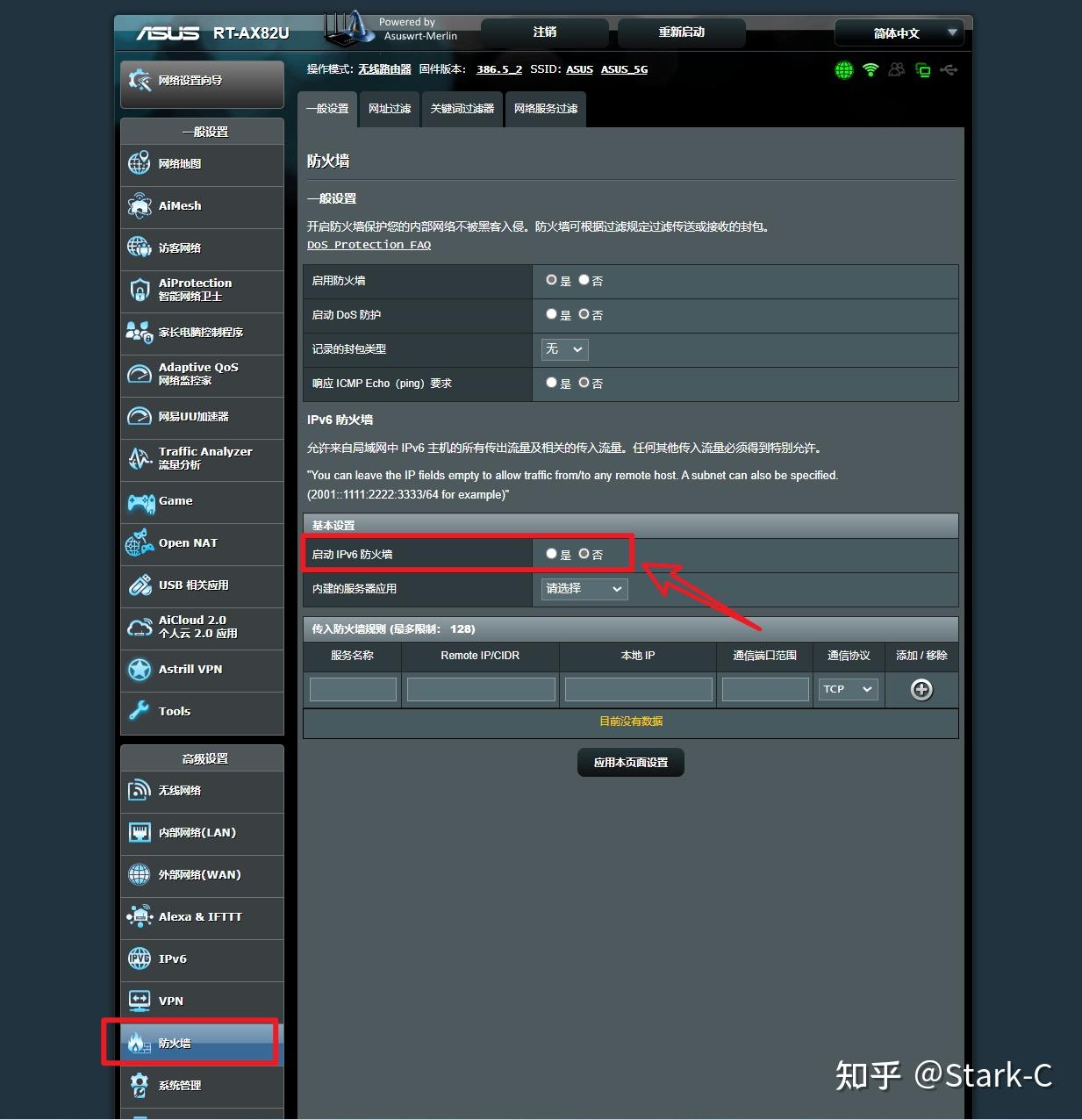Click the USB device status icon

click(950, 70)
